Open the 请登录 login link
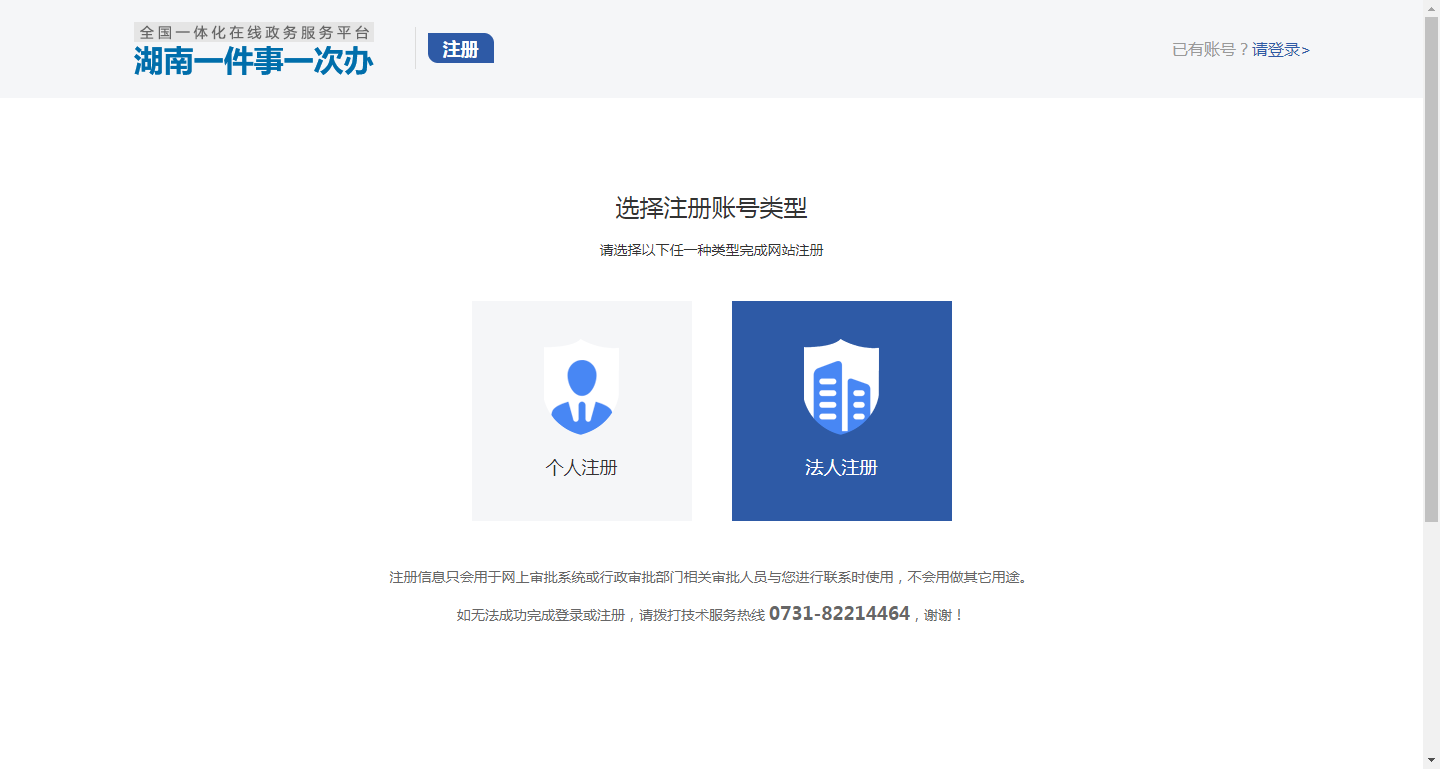This screenshot has width=1440, height=769. coord(1280,50)
